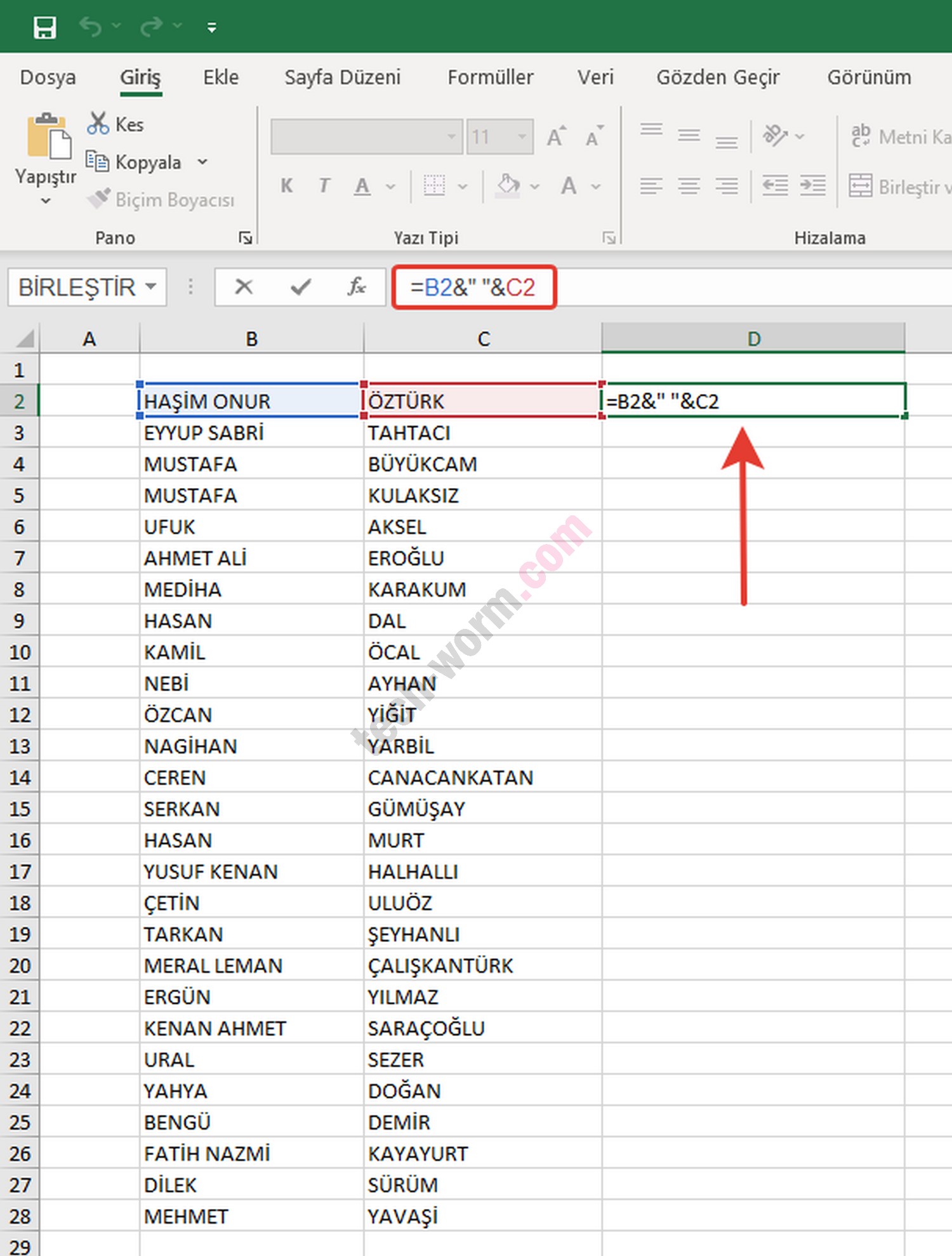This screenshot has width=952, height=1256.
Task: Click the insert function fx icon
Action: click(356, 288)
